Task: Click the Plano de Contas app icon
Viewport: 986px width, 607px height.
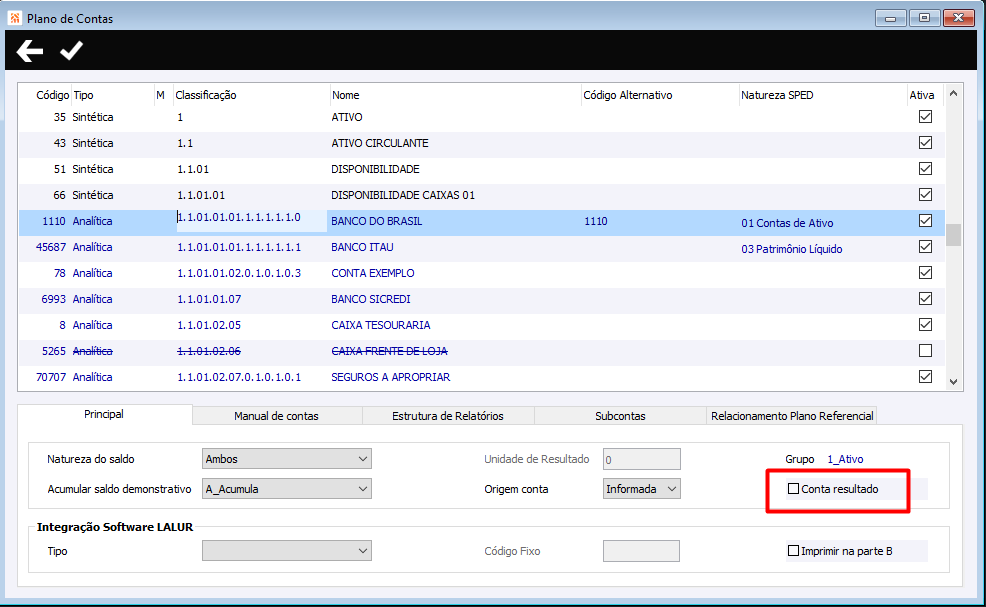Action: tap(14, 18)
